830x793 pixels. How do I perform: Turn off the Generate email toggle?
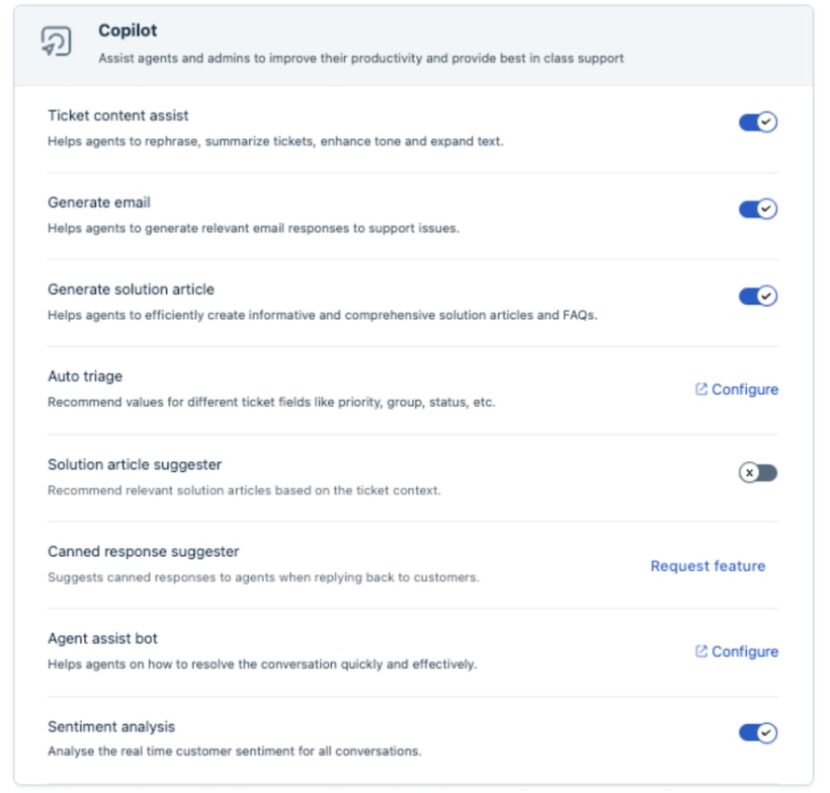pyautogui.click(x=757, y=209)
